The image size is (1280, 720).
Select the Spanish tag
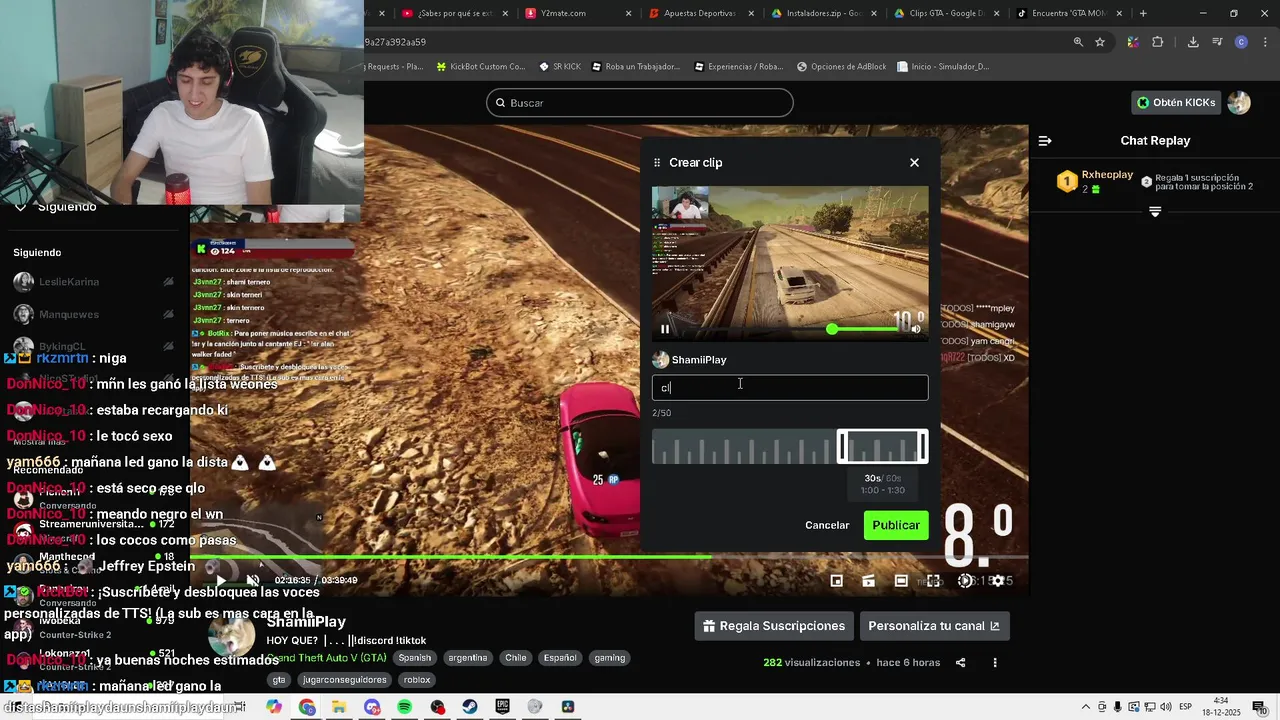414,658
